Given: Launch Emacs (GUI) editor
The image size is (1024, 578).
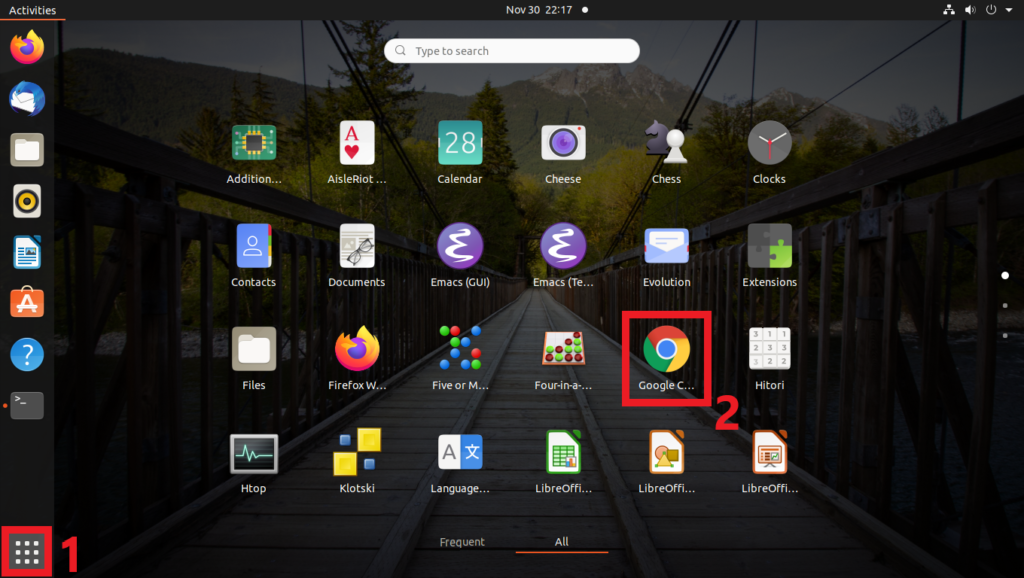Looking at the screenshot, I should 460,246.
